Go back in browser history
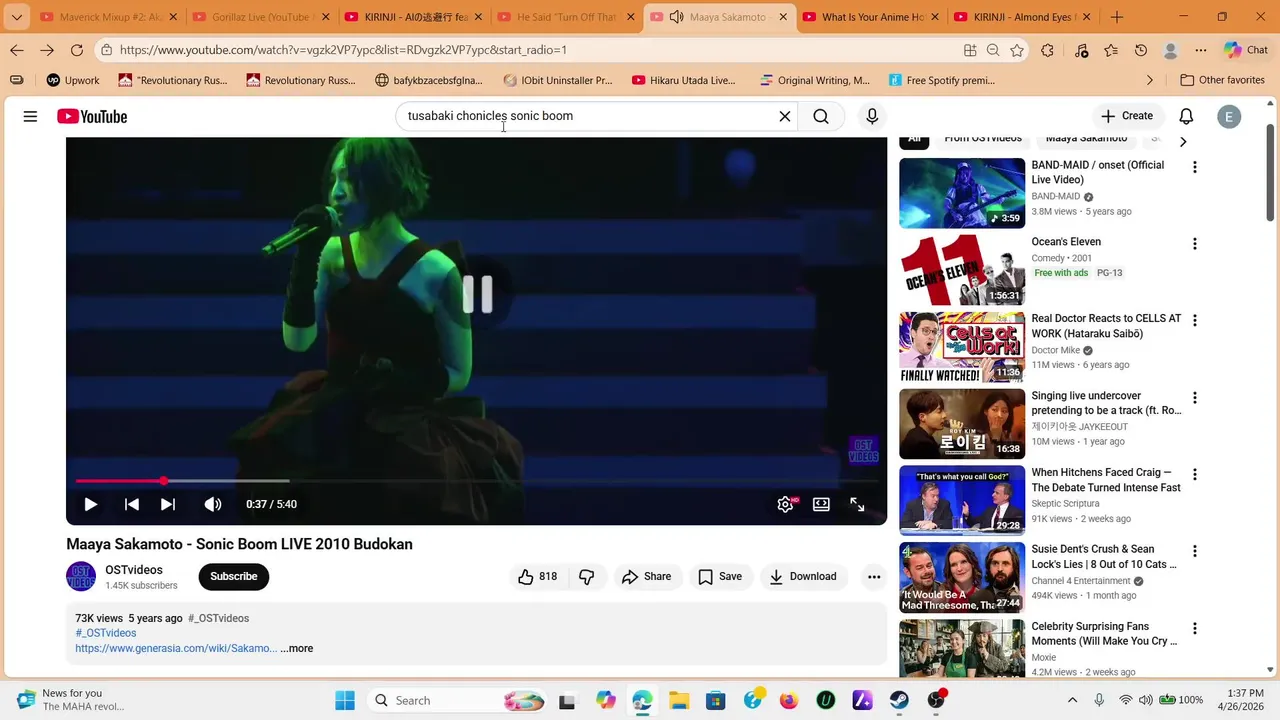Image resolution: width=1280 pixels, height=720 pixels. 17,50
